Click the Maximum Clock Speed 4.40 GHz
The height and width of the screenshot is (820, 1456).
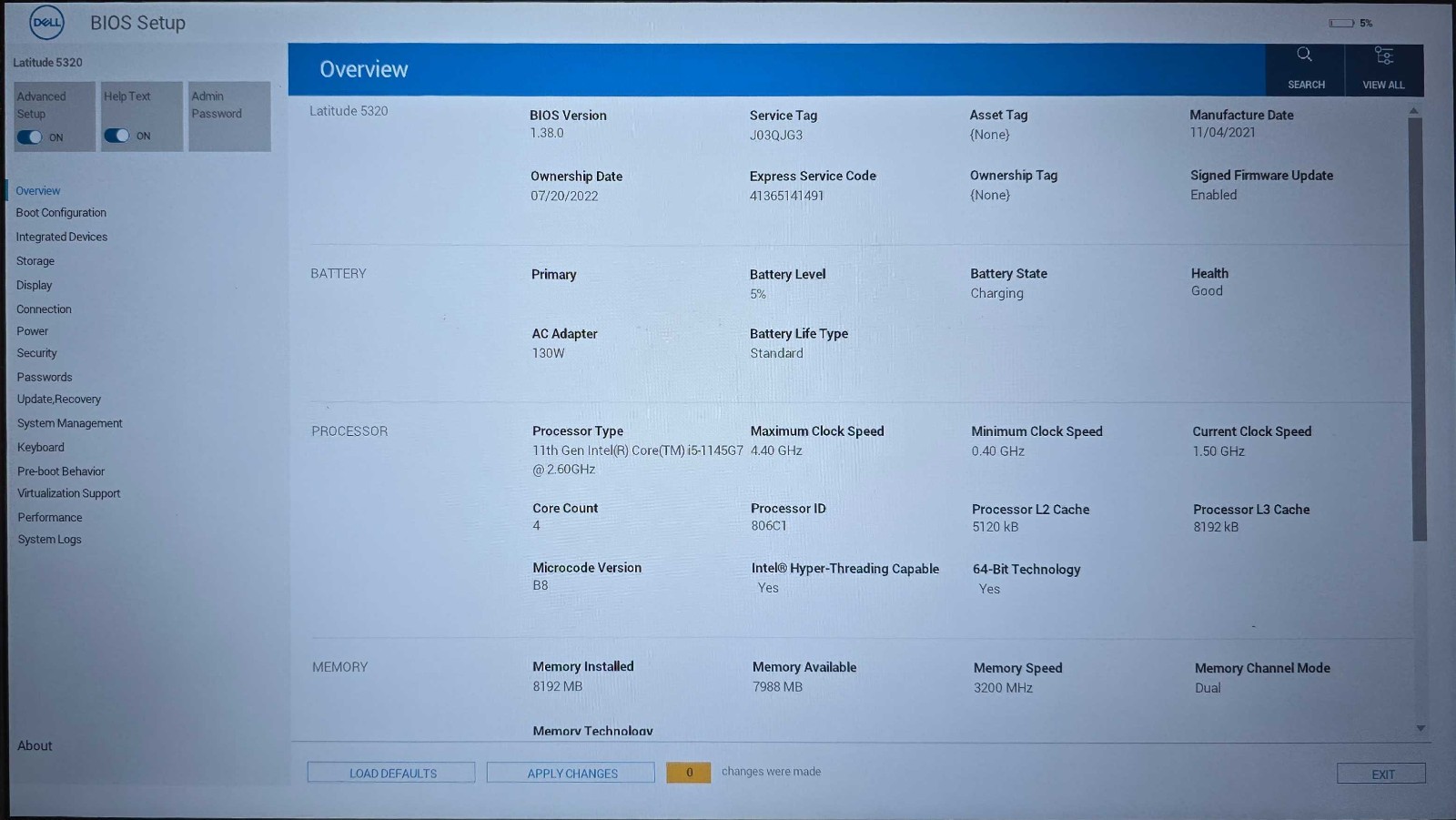click(x=776, y=450)
